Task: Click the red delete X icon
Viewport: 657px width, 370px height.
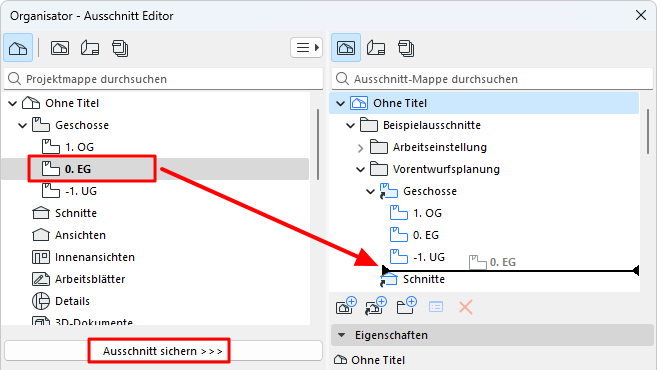Action: [x=466, y=307]
